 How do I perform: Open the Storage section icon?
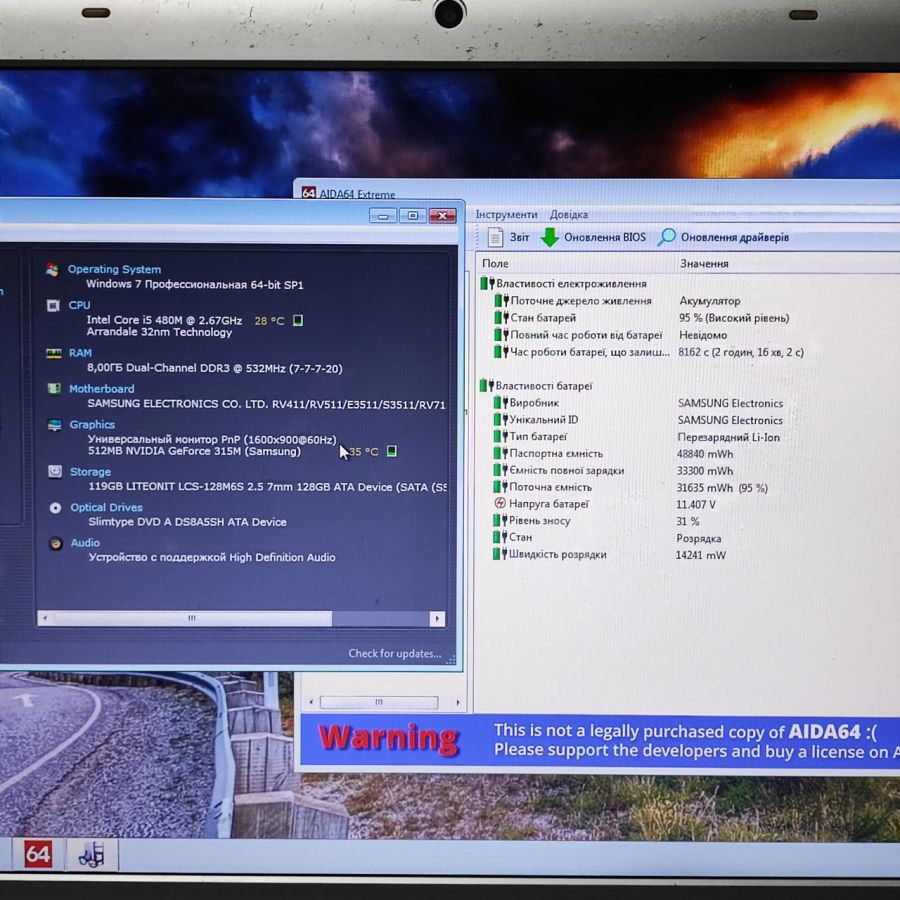55,471
